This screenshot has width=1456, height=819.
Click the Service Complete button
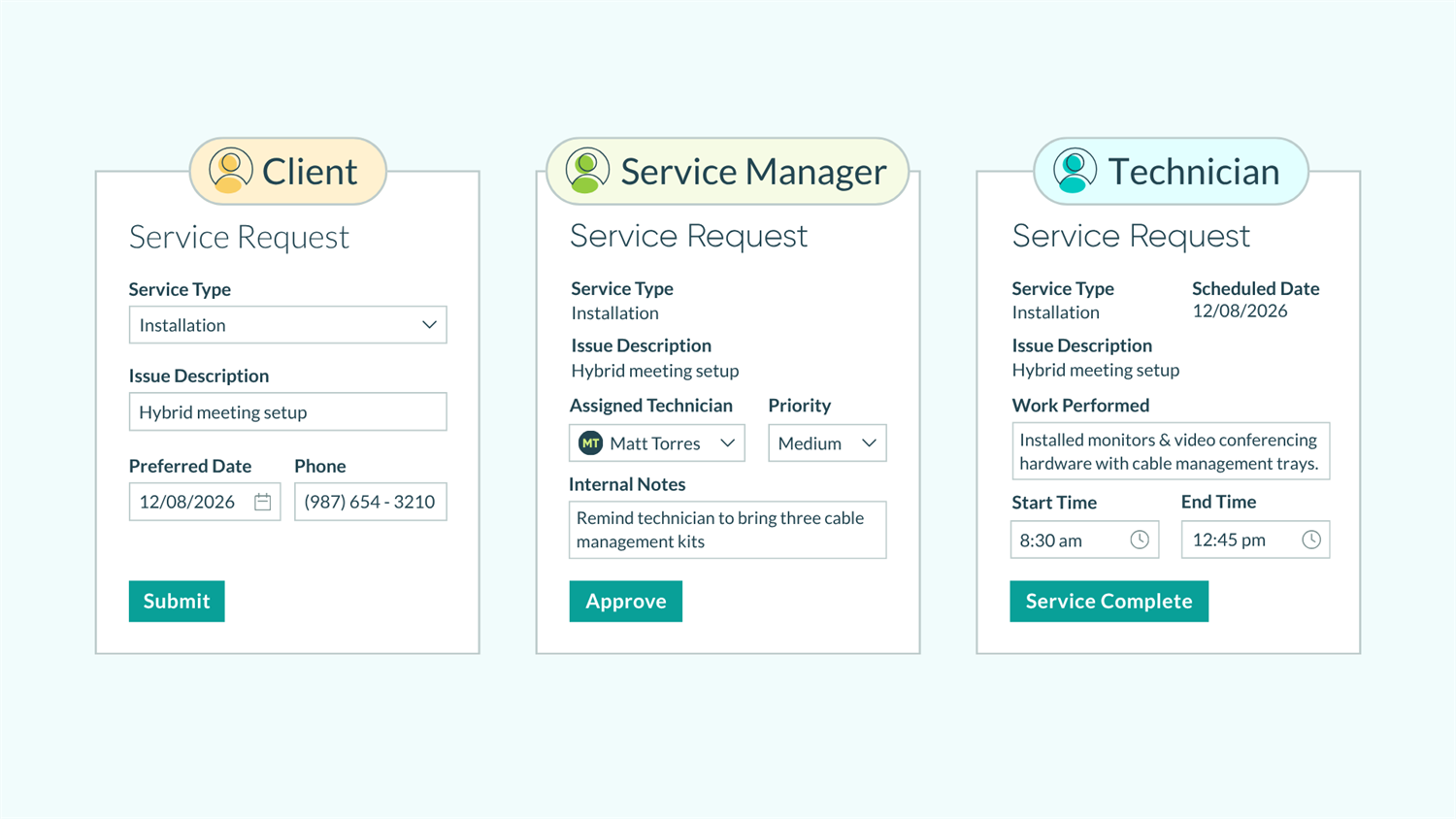coord(1109,601)
